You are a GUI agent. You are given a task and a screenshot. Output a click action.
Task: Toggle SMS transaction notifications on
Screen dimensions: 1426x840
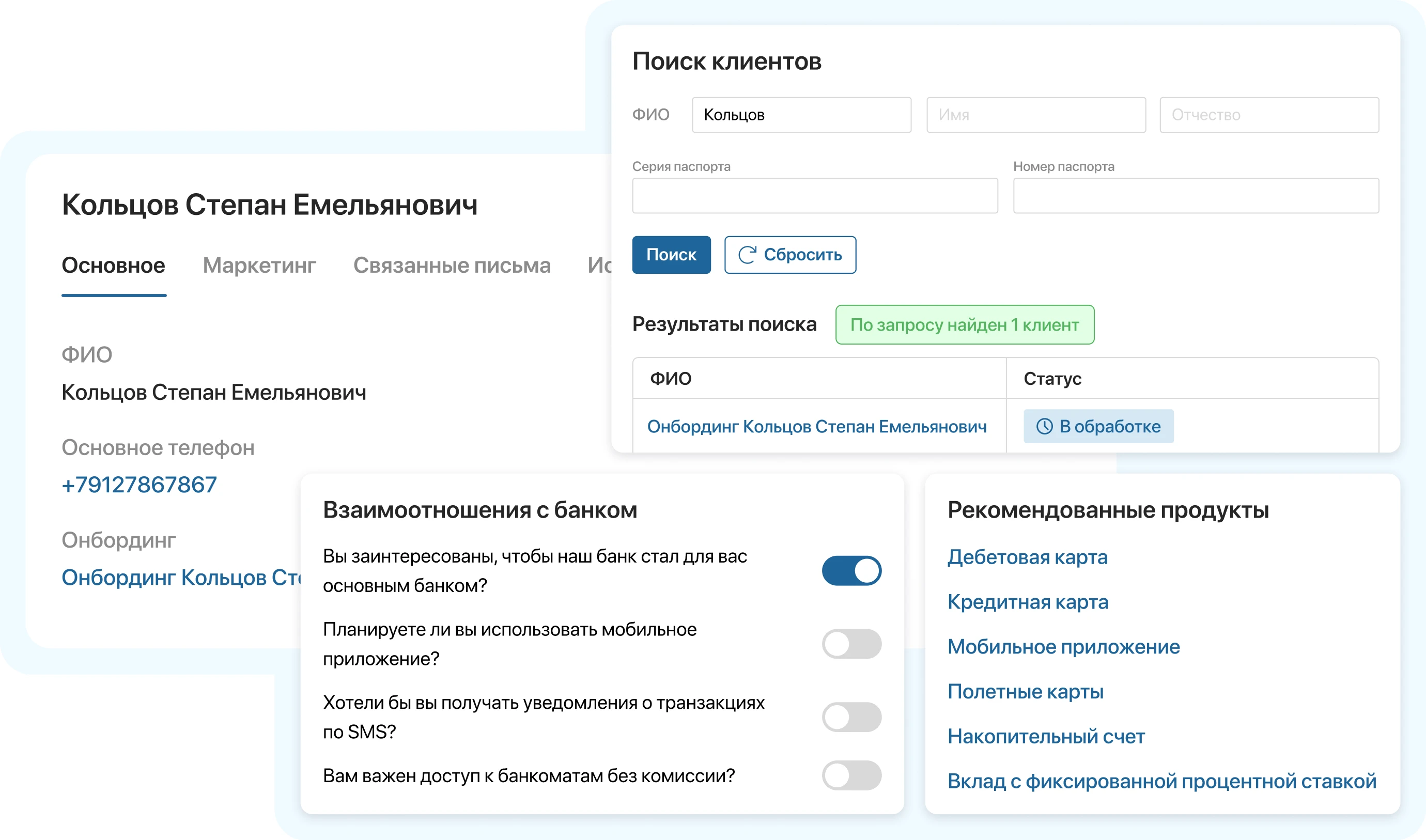[x=853, y=718]
